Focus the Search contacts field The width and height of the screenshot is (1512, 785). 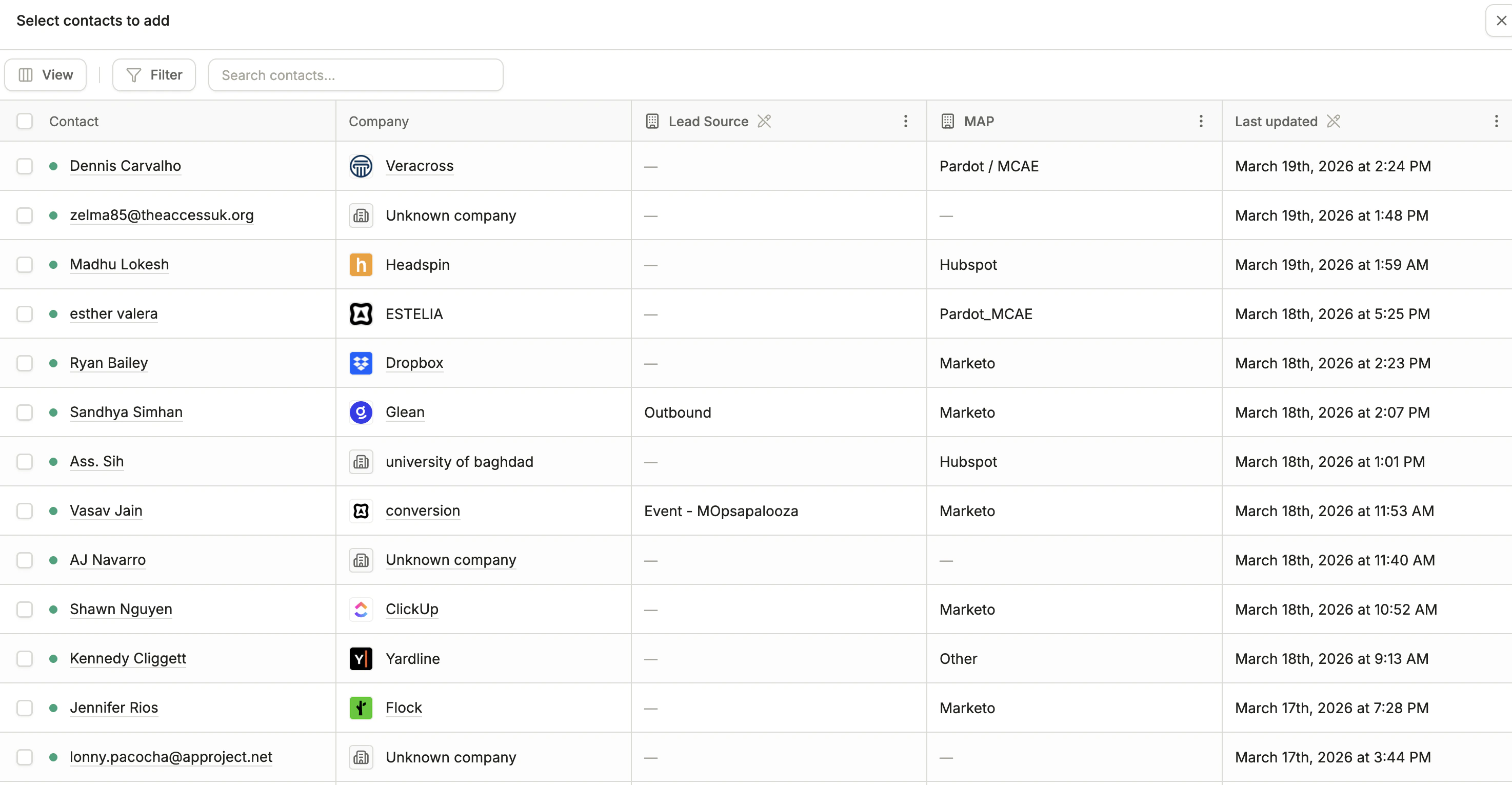(x=356, y=75)
